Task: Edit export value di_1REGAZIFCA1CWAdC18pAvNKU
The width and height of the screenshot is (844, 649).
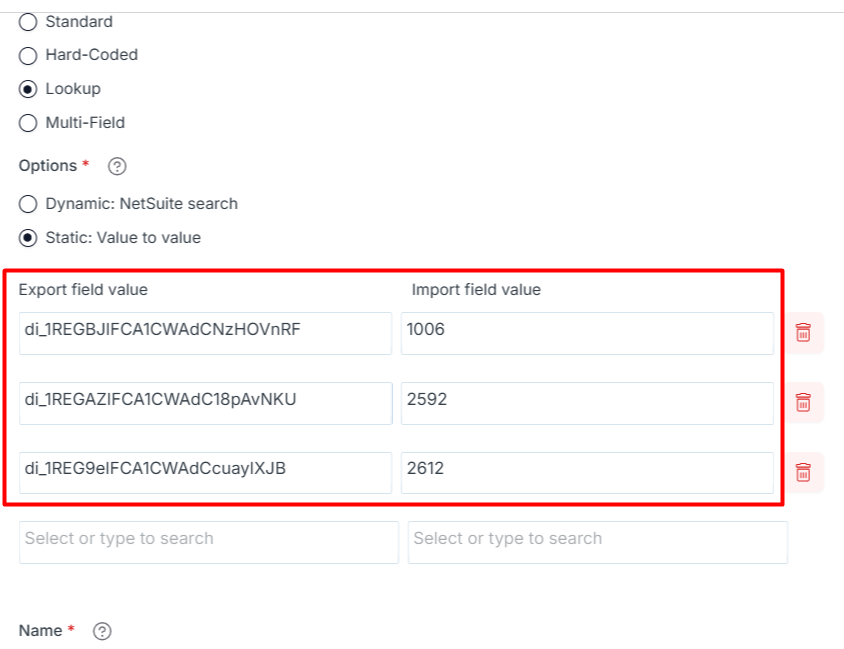Action: (206, 403)
